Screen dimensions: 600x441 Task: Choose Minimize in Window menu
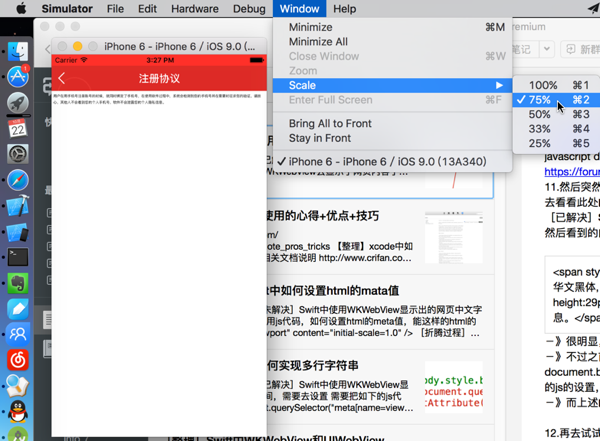point(393,27)
